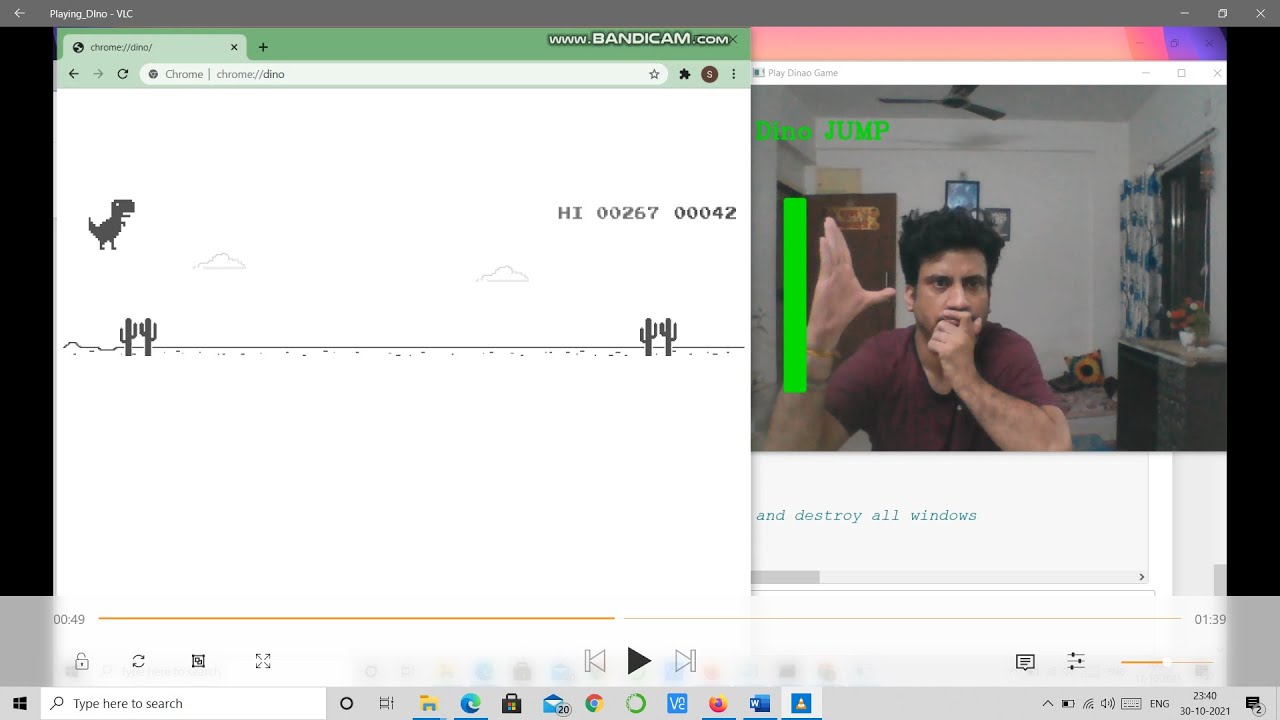The image size is (1280, 720).
Task: Reload the chrome://dino page
Action: 123,74
